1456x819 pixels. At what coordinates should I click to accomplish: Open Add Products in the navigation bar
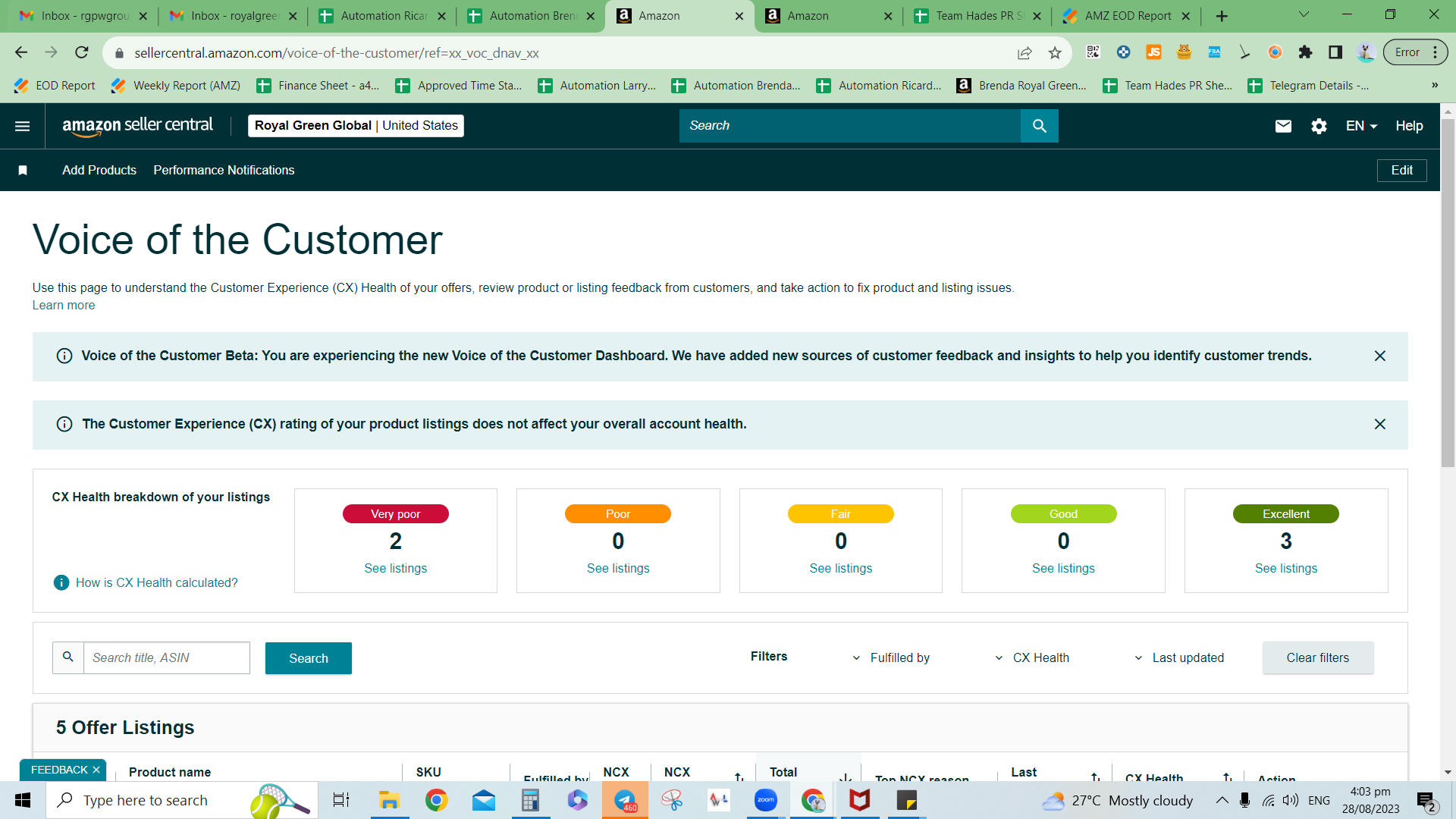[x=99, y=171]
